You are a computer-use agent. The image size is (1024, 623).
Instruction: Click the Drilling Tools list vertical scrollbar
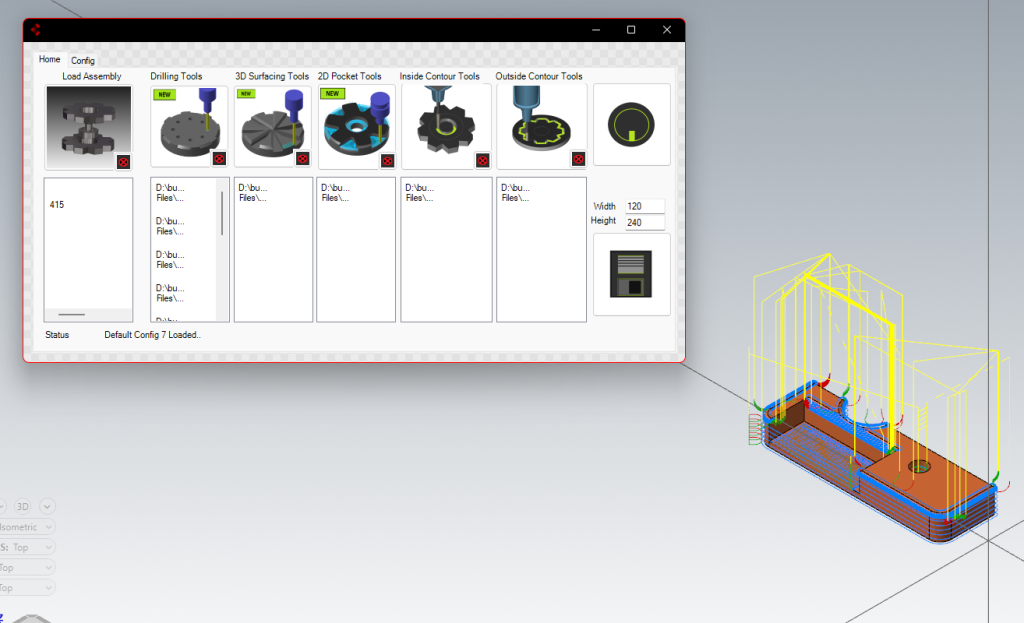(x=222, y=213)
